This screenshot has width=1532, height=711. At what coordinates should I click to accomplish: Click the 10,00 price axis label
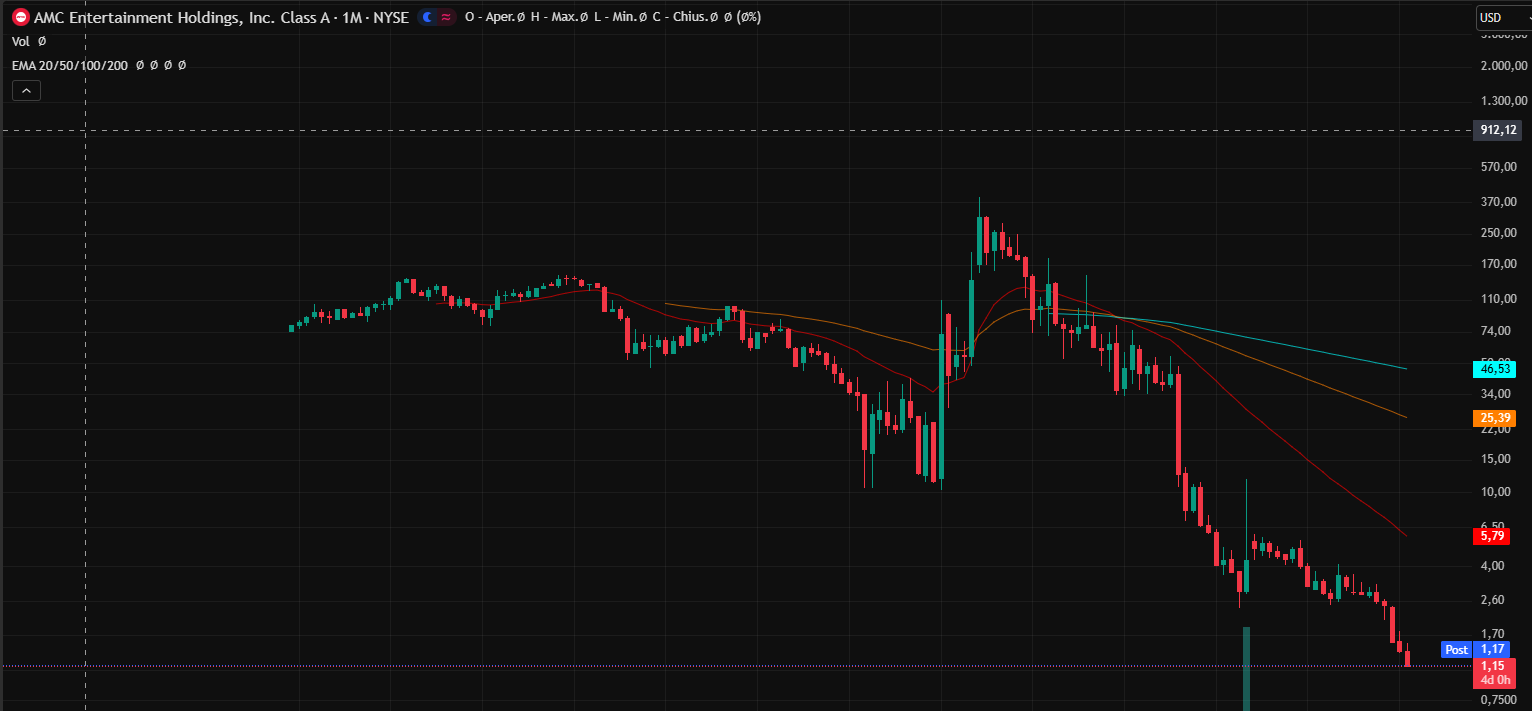pyautogui.click(x=1496, y=491)
